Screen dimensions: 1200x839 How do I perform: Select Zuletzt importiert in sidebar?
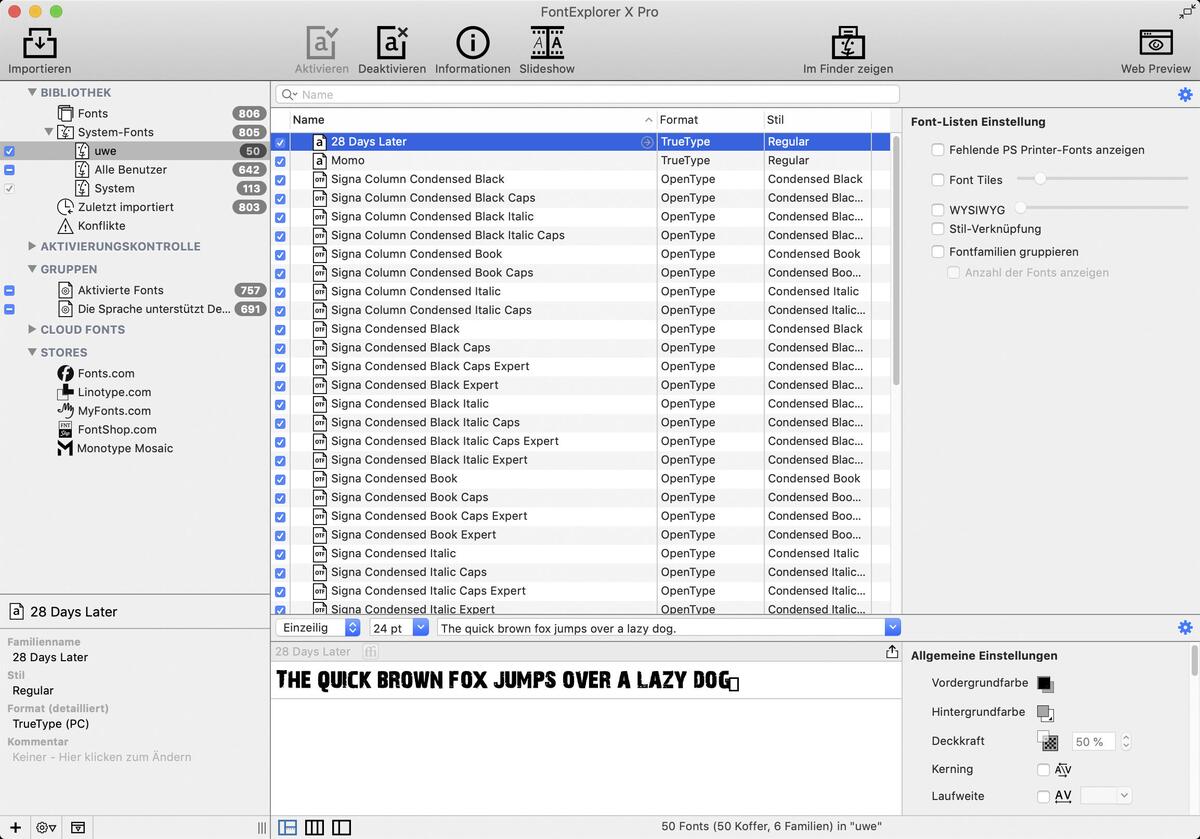[125, 207]
